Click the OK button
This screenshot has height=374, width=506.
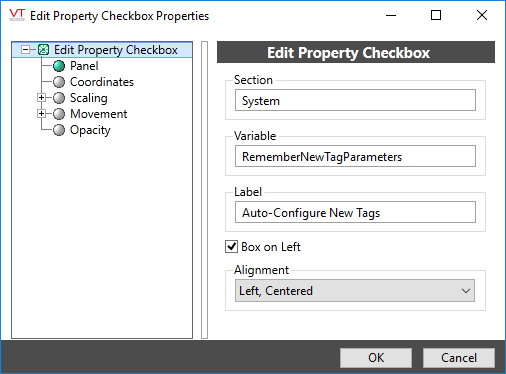pos(376,358)
